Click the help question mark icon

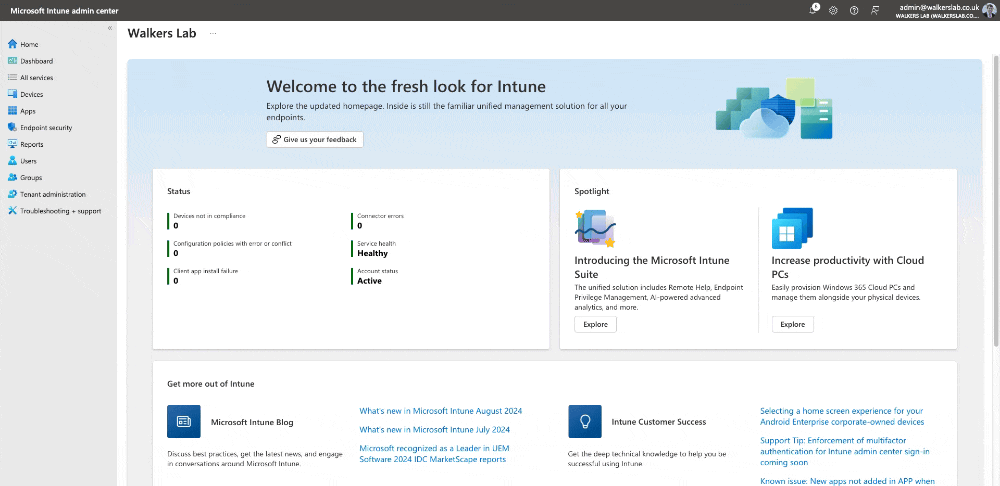[854, 9]
